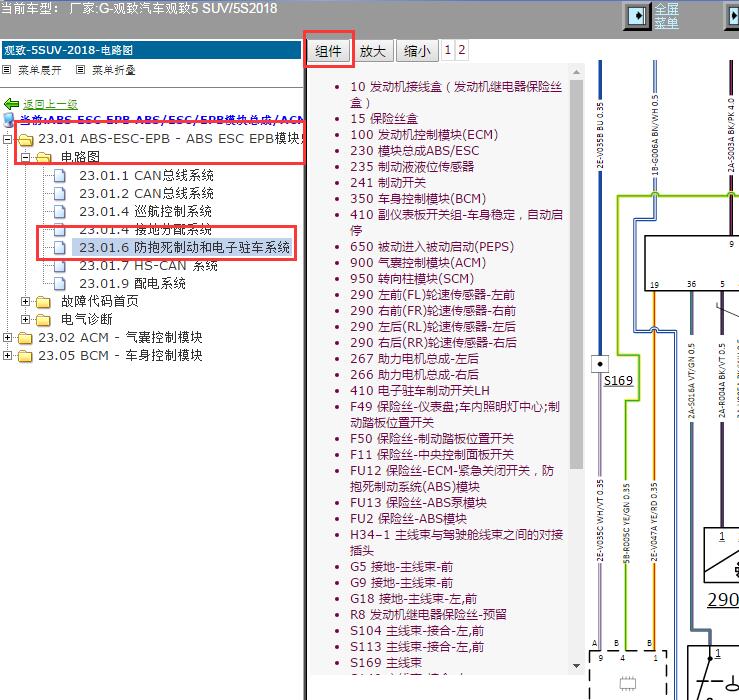
Task: Click the 电气诊断 folder icon
Action: [43, 320]
